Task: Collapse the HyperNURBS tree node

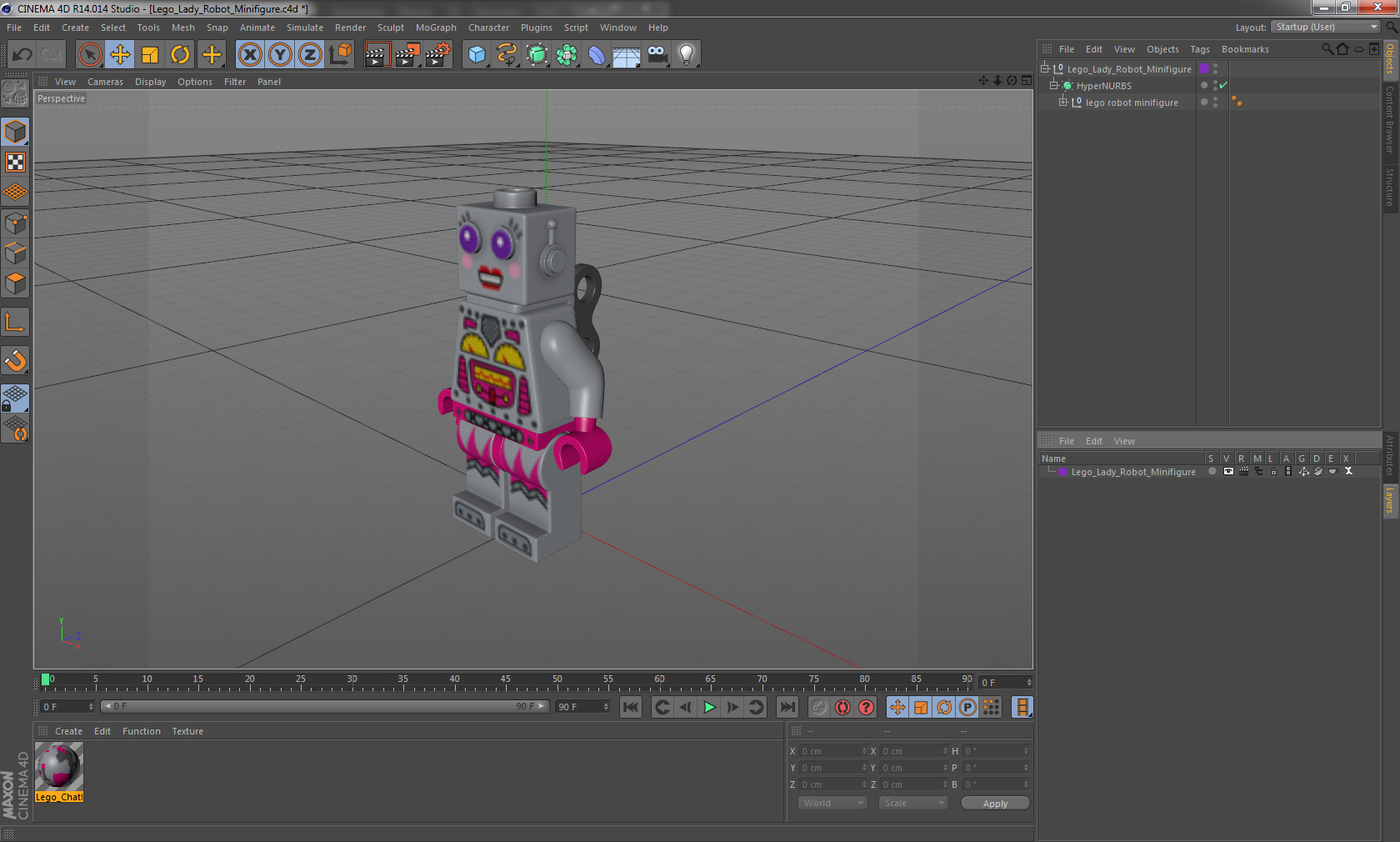Action: pos(1053,85)
